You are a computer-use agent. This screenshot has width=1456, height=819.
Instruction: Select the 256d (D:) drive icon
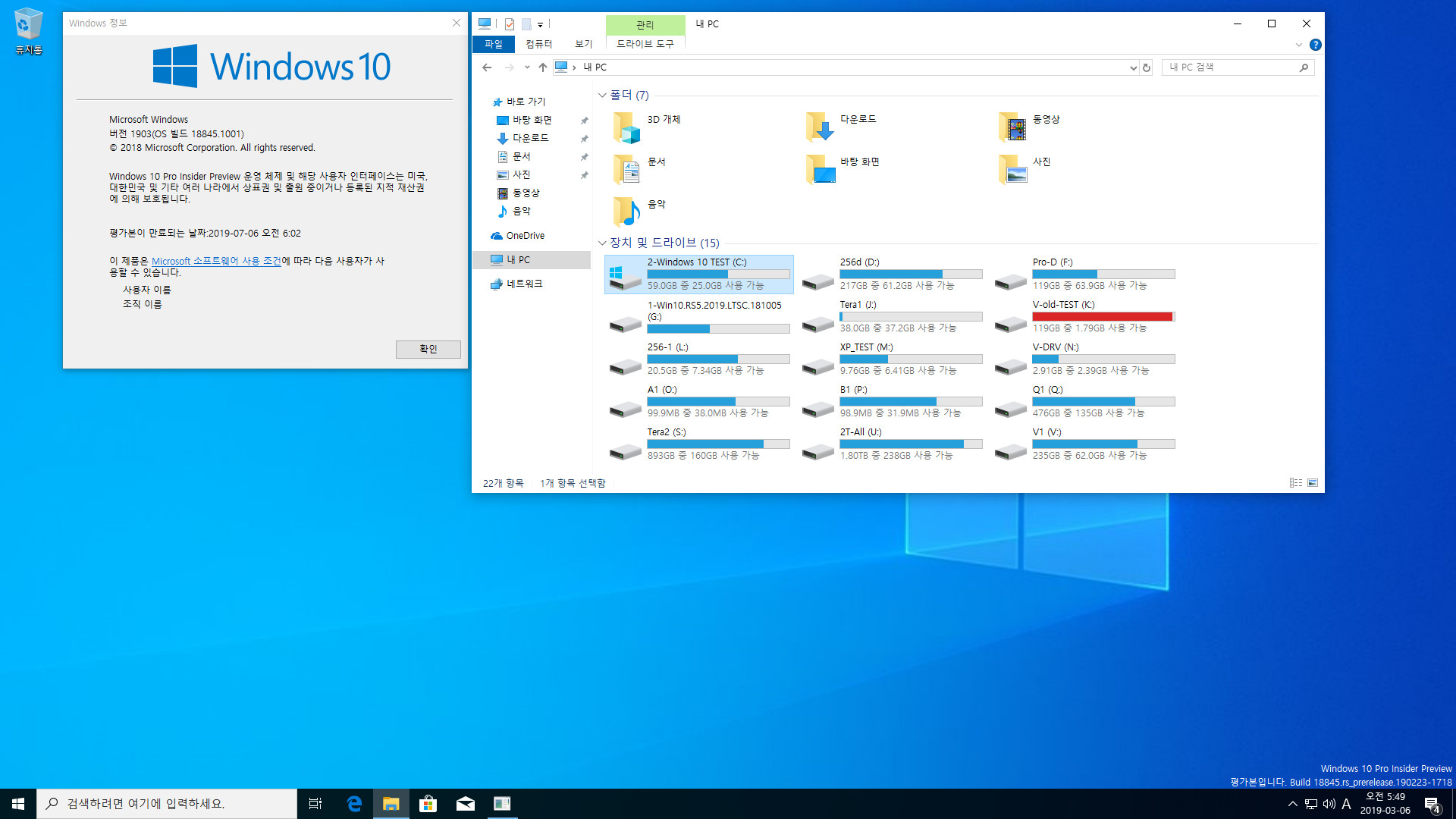(x=818, y=282)
